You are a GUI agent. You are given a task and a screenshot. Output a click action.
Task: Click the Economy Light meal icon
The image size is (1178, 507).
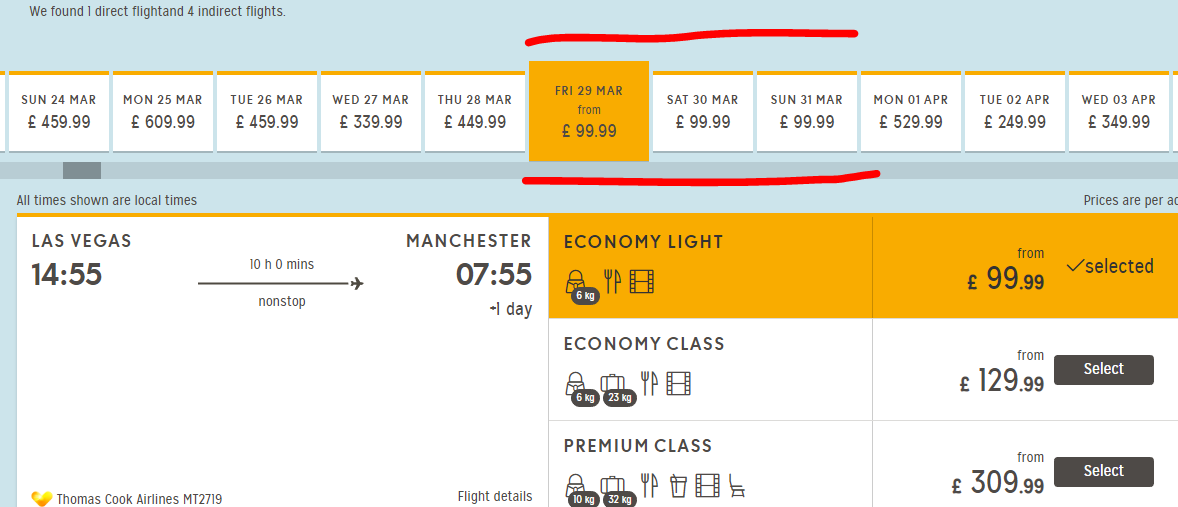tap(612, 282)
